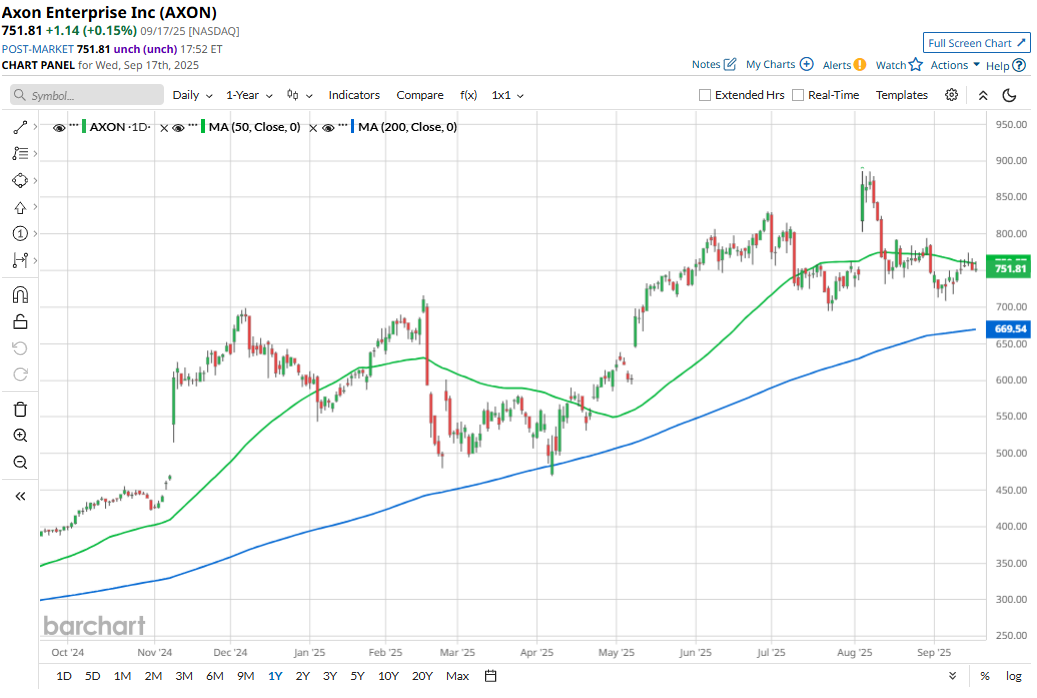Click the redo arrow icon
1037x698 pixels.
(20, 374)
